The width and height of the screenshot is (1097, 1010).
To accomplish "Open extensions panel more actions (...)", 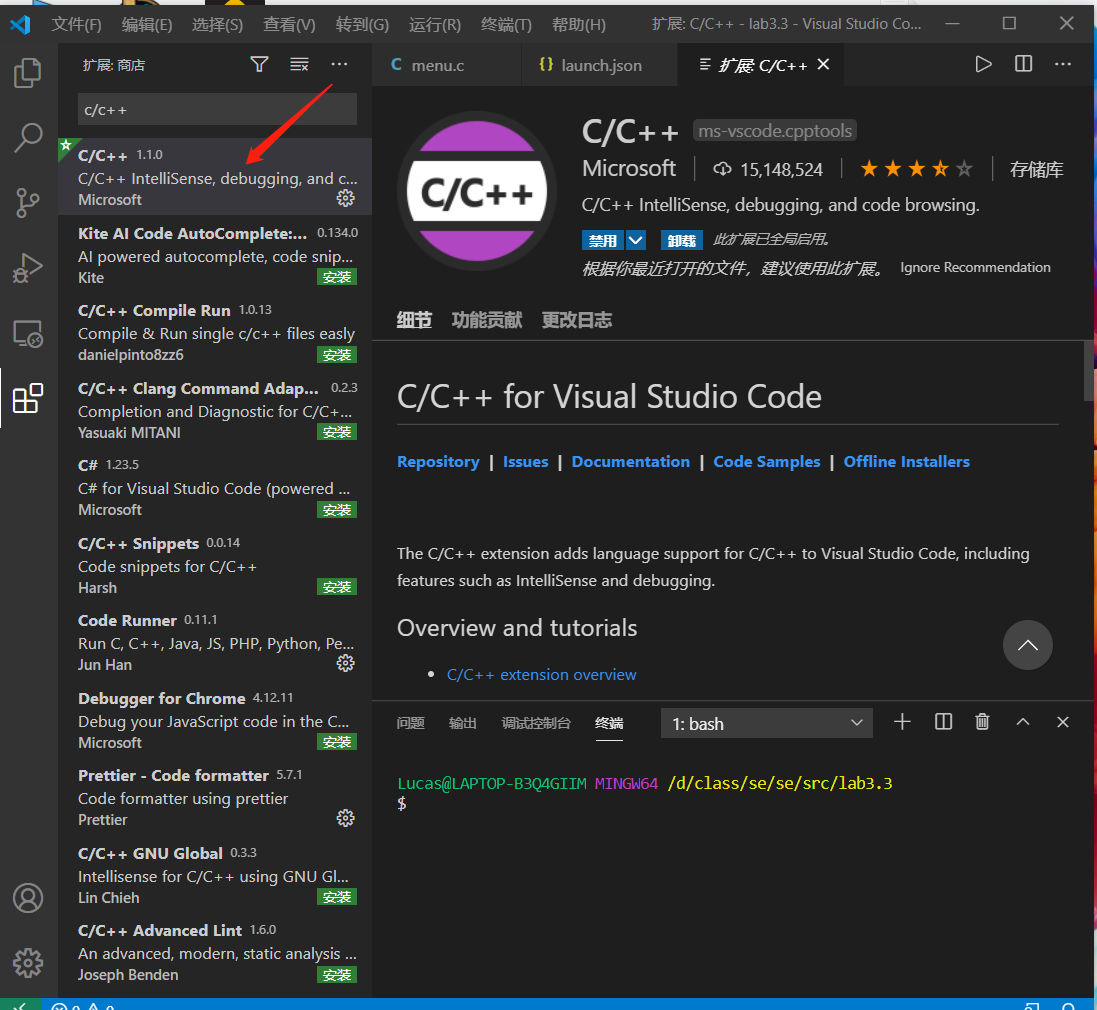I will (x=340, y=65).
